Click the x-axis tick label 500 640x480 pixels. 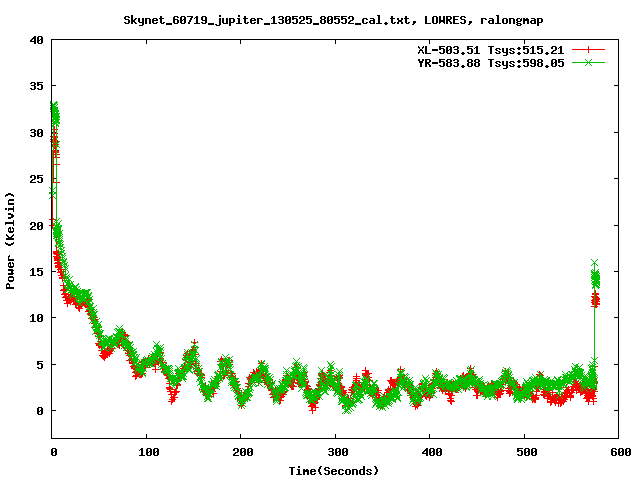[x=527, y=452]
